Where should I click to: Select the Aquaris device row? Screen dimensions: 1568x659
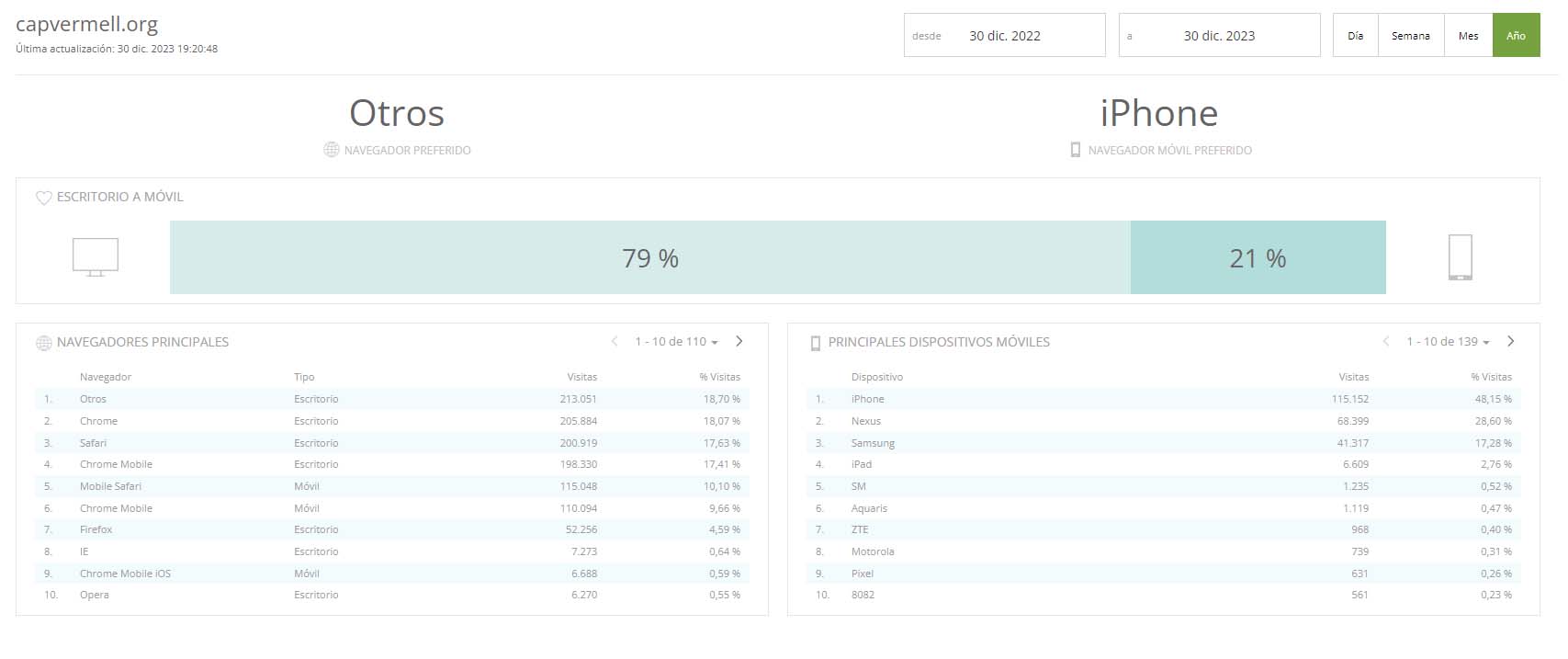click(1164, 508)
